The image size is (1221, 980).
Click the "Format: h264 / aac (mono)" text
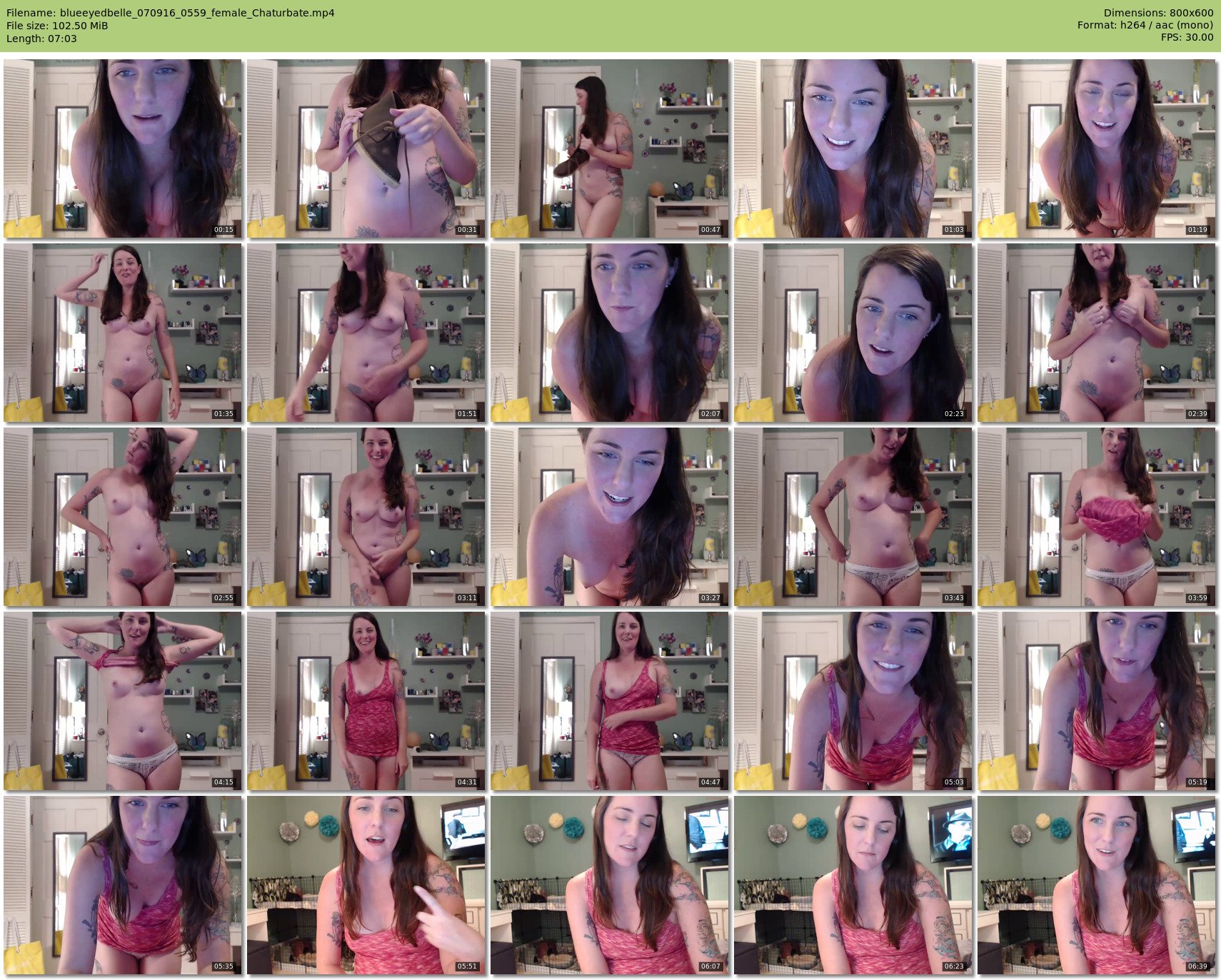[1145, 26]
